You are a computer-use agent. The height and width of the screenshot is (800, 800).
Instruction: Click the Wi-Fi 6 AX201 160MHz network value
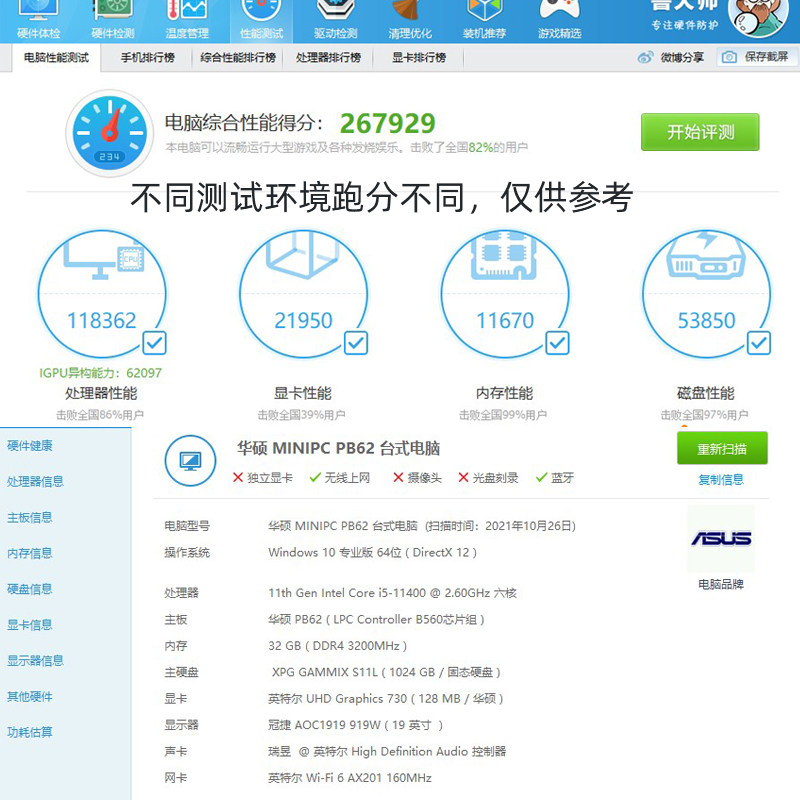(350, 778)
